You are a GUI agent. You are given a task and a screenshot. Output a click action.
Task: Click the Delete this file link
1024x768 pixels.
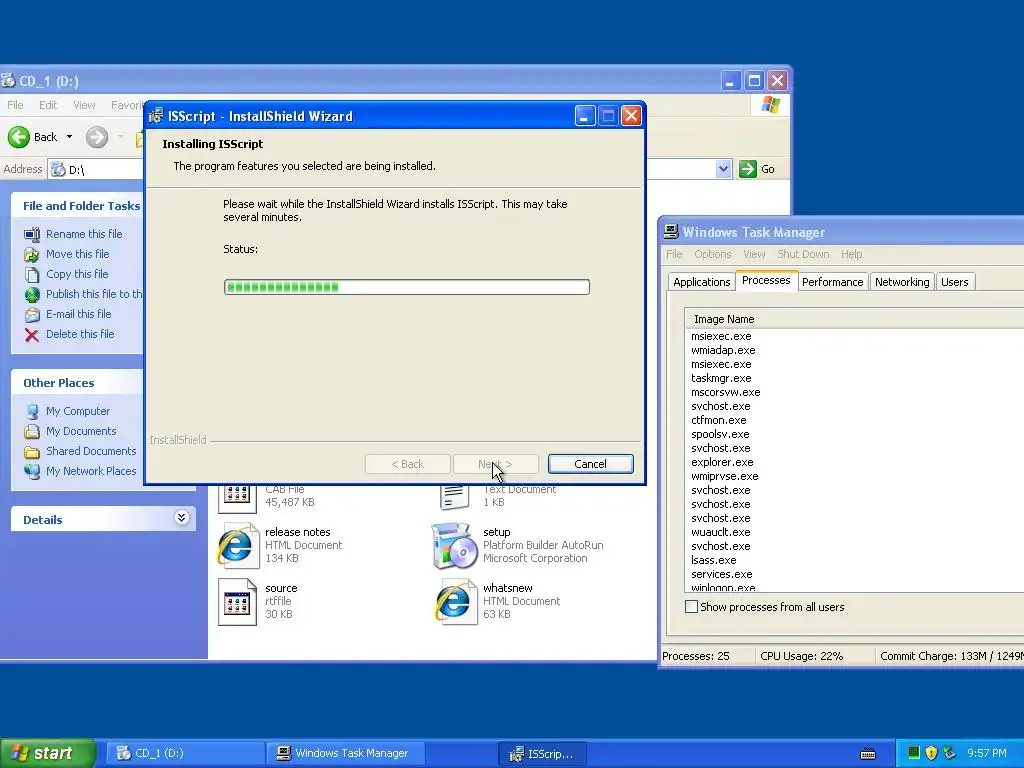click(x=80, y=334)
